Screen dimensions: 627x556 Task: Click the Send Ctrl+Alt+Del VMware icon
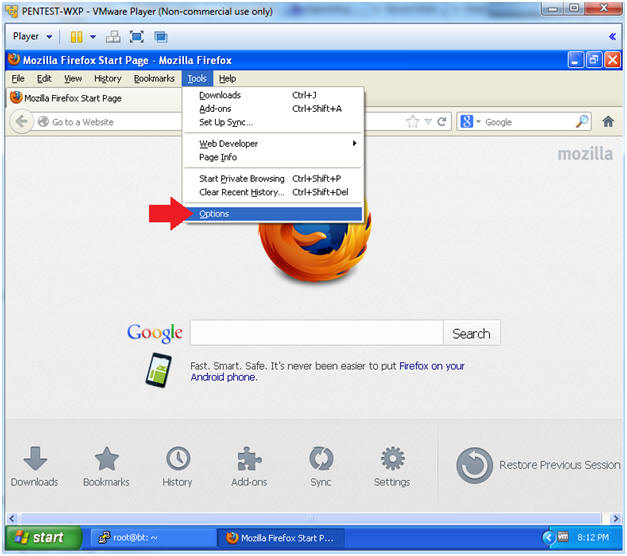click(x=113, y=37)
